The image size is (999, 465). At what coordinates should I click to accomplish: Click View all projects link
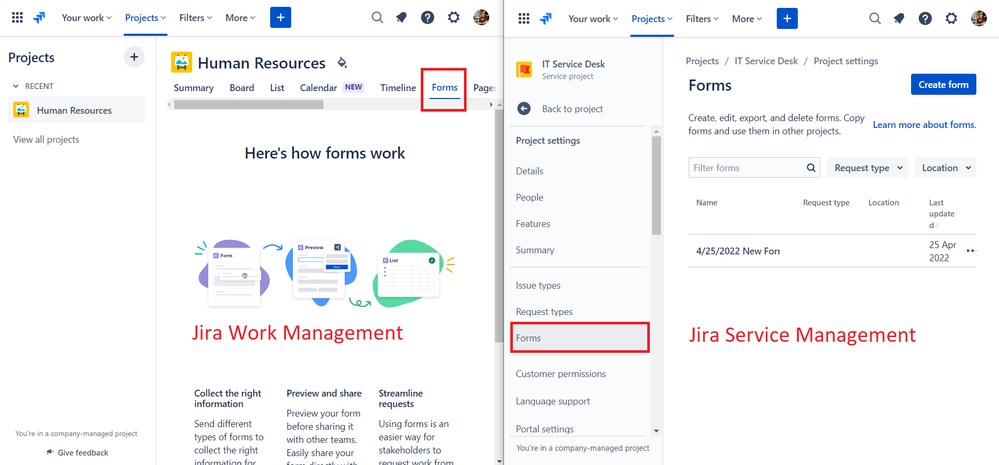tap(47, 140)
